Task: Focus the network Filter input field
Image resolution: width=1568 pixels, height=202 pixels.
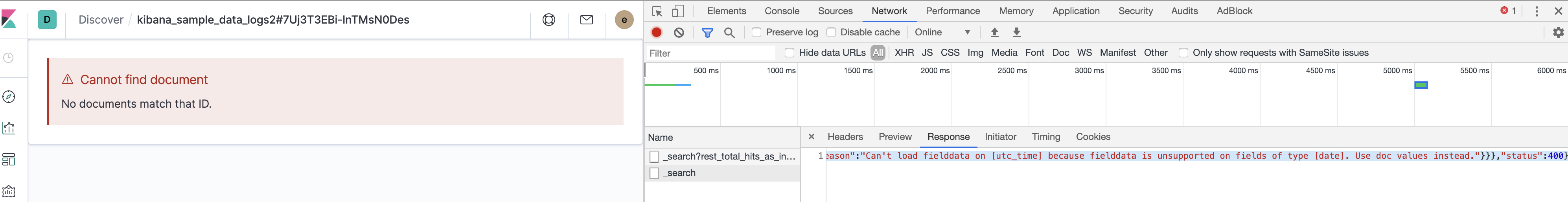Action: coord(710,53)
